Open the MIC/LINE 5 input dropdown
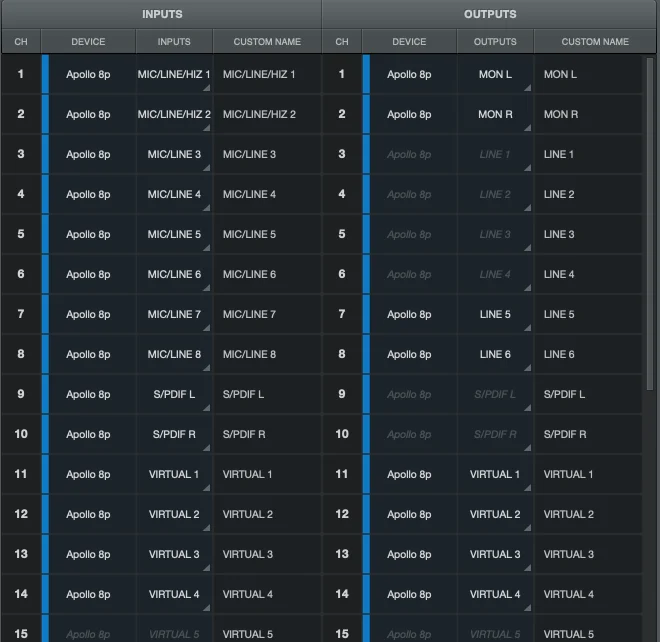Viewport: 660px width, 642px height. point(174,234)
